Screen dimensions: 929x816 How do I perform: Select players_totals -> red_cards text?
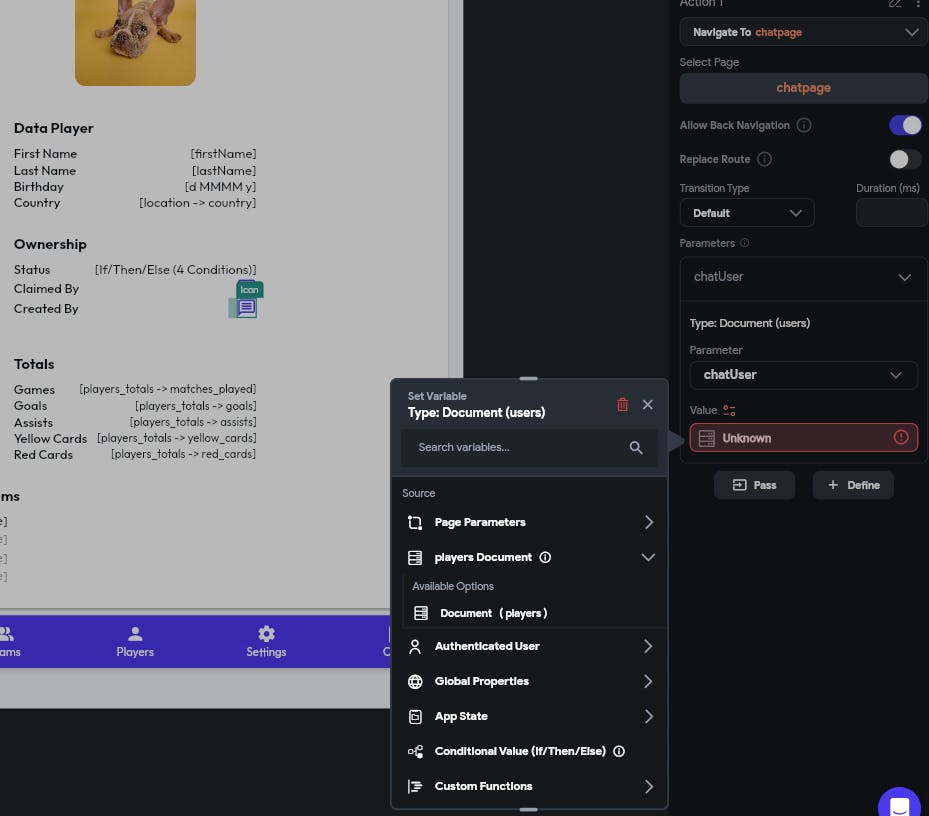pos(183,454)
